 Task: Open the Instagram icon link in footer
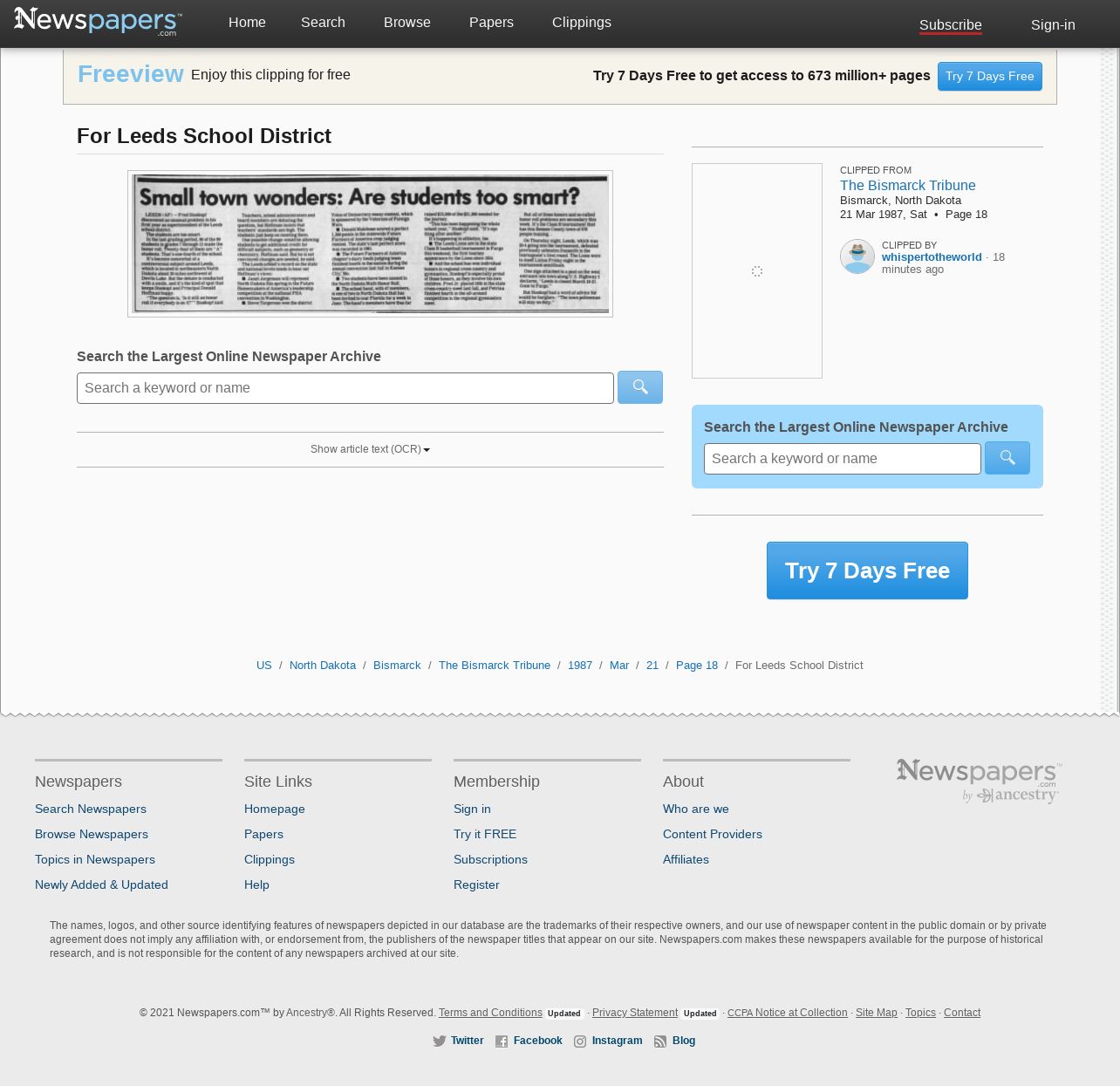(x=580, y=1041)
